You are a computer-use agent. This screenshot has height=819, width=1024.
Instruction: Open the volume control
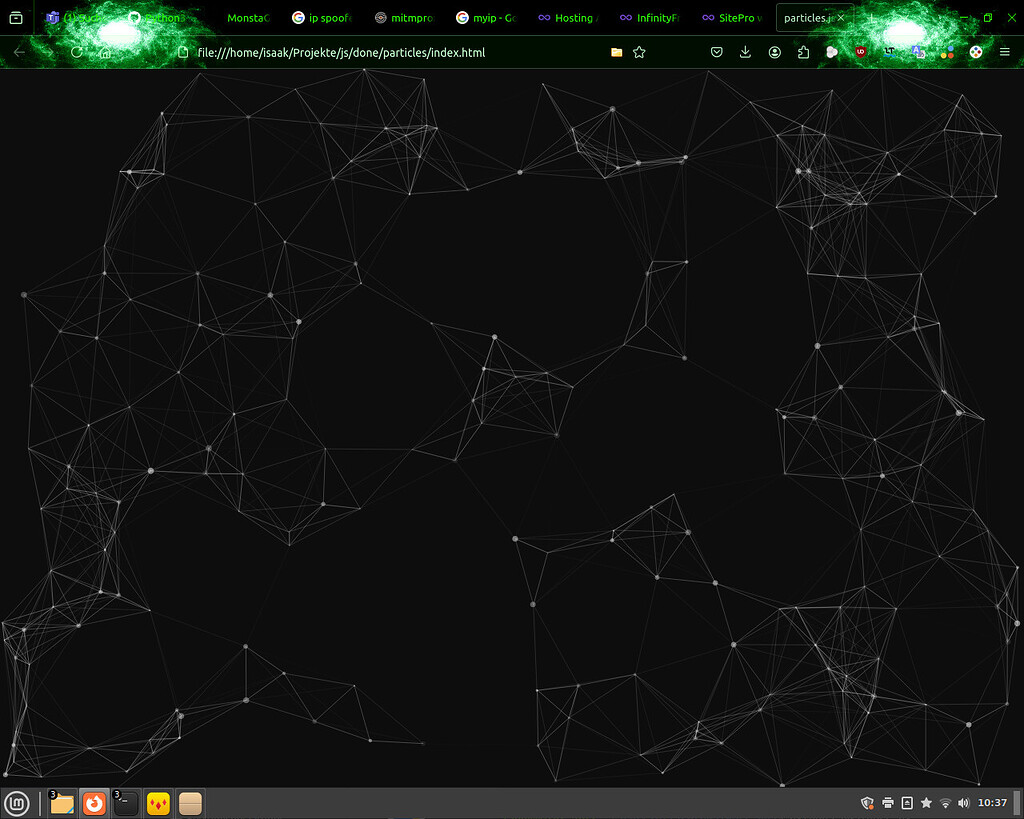pos(963,803)
